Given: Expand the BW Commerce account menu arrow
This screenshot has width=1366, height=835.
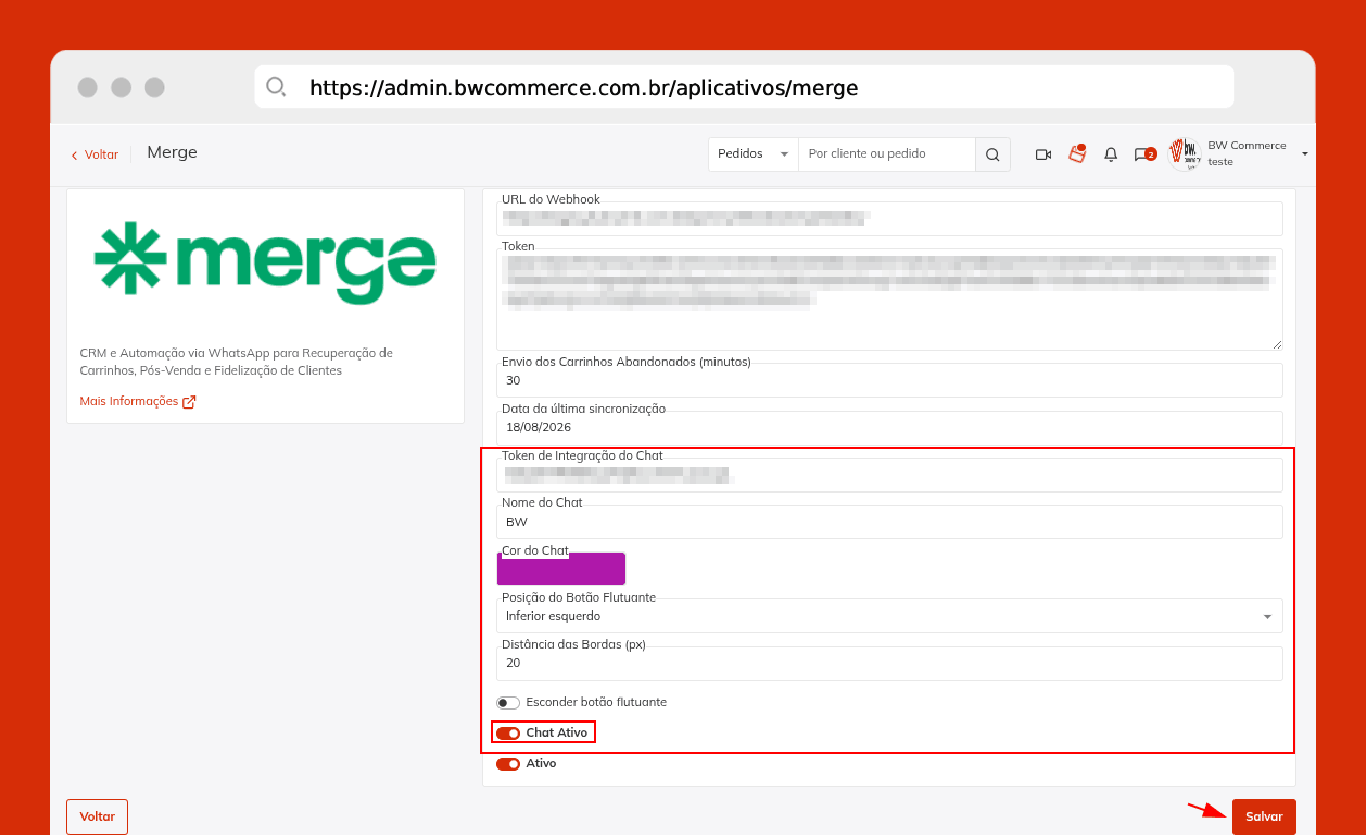Looking at the screenshot, I should pyautogui.click(x=1304, y=154).
